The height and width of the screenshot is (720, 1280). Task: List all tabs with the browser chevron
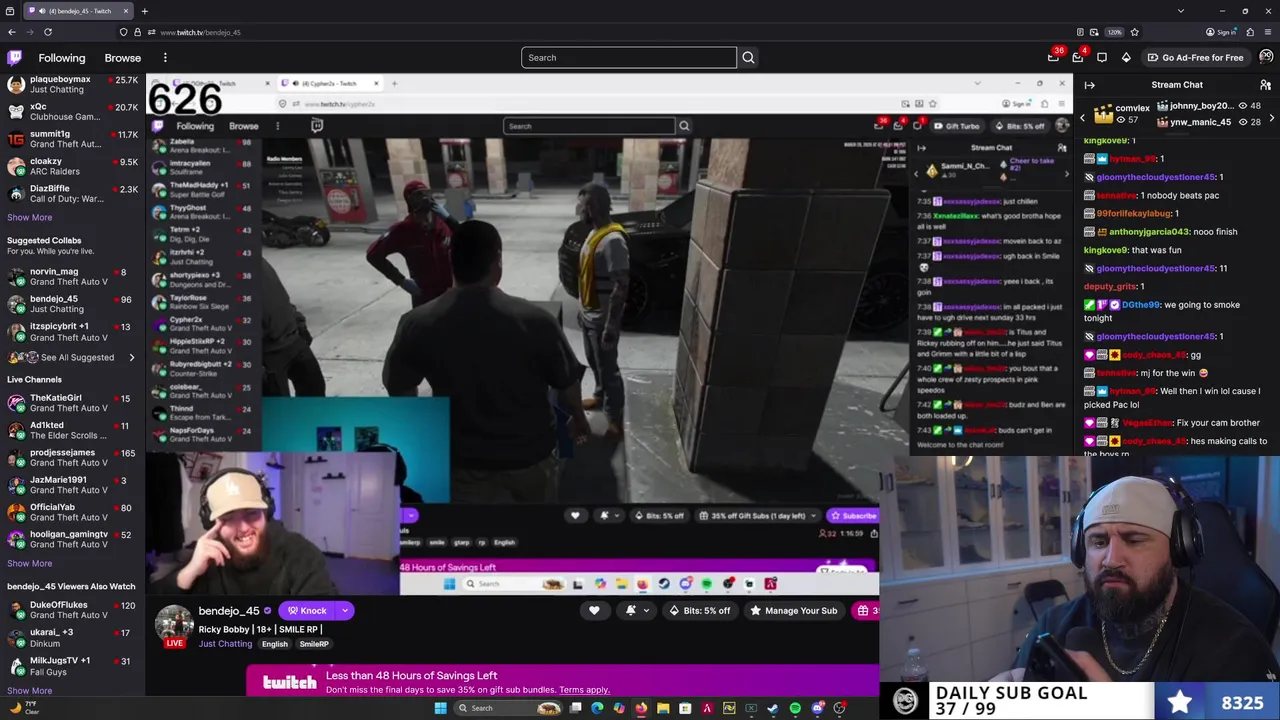pyautogui.click(x=1181, y=11)
